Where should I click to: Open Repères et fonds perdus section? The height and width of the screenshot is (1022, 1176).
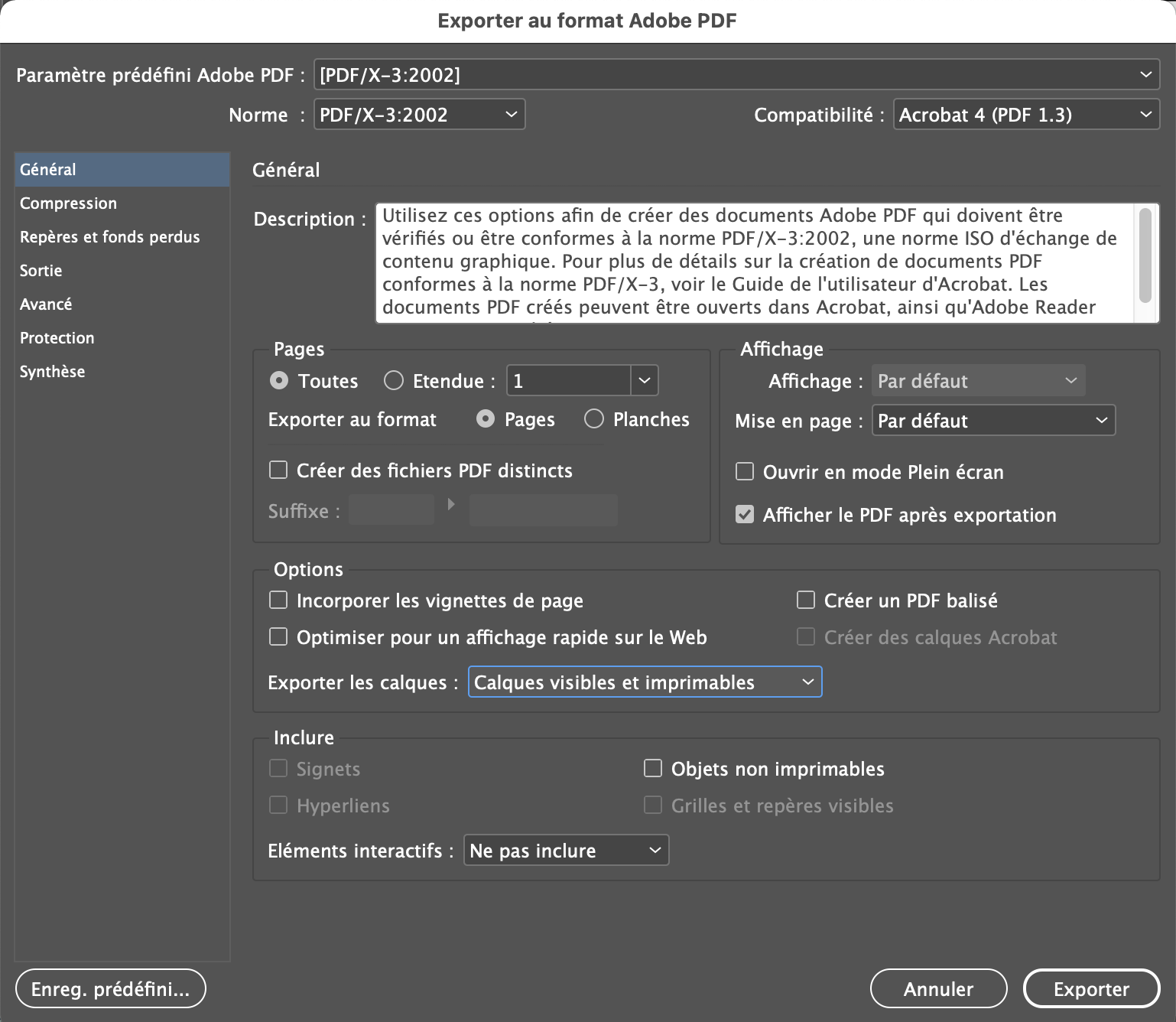(x=109, y=237)
